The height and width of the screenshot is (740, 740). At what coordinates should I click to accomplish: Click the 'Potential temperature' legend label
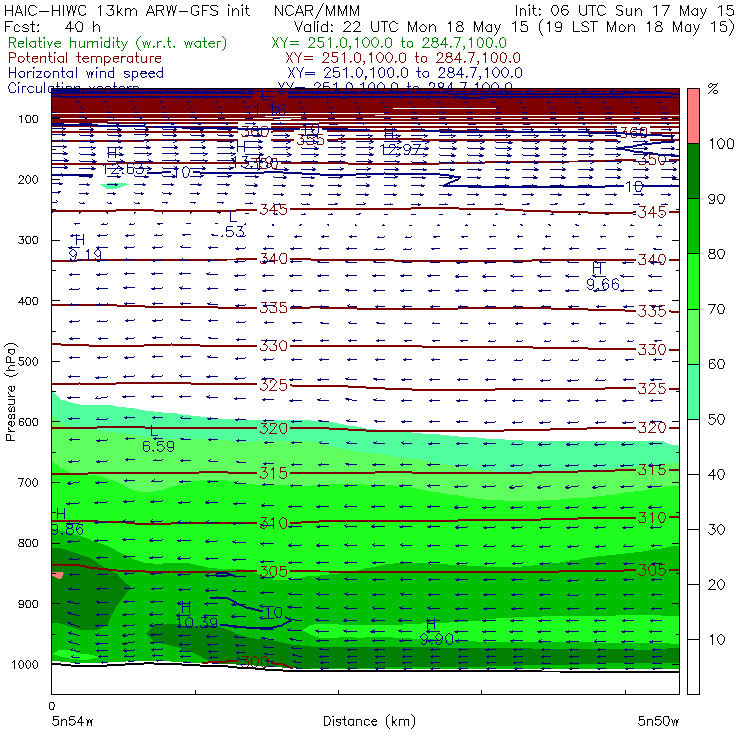[85, 58]
